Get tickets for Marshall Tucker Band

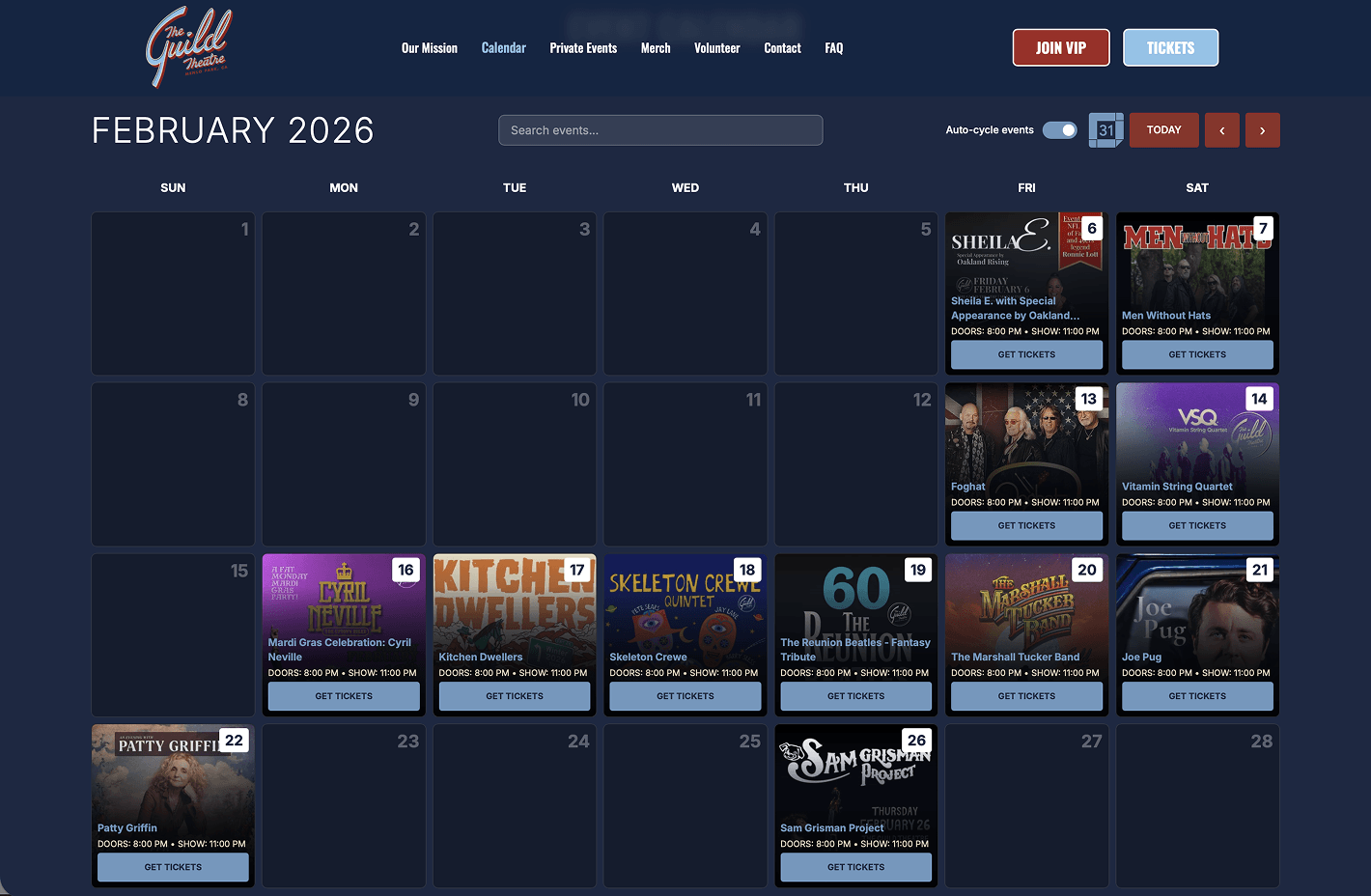1026,696
